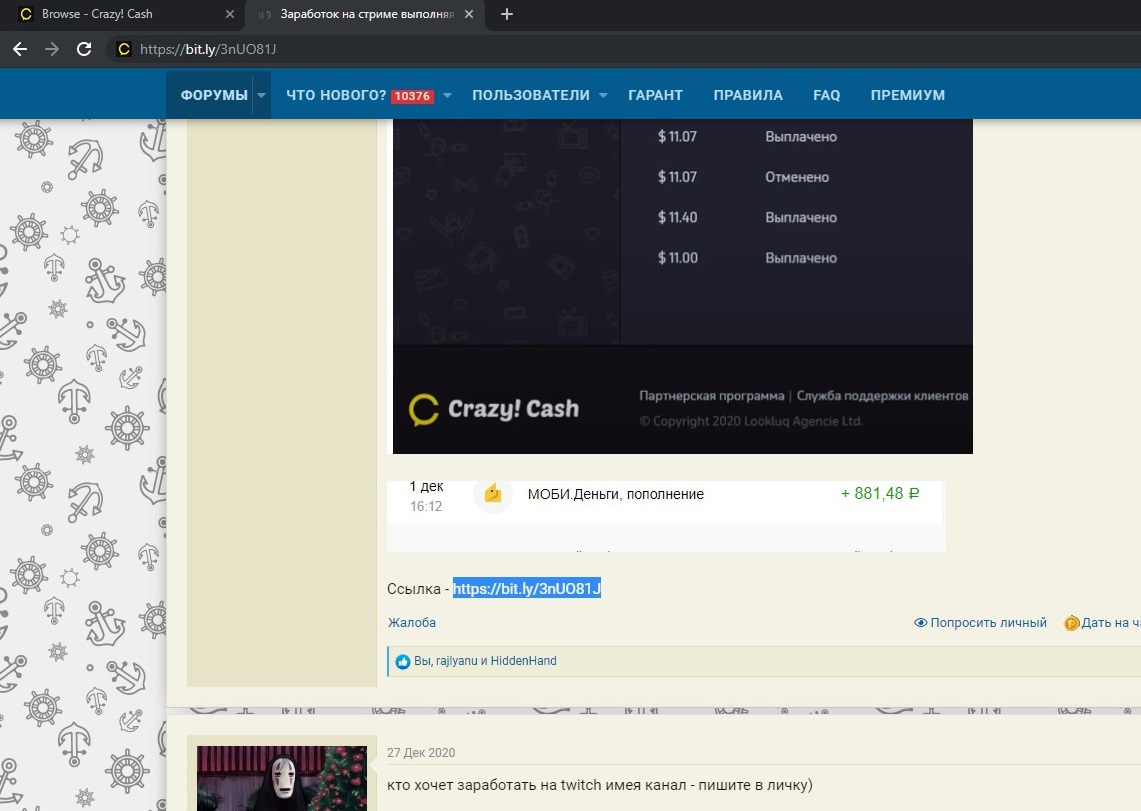
Task: Click the '$ 11.00' payout amount
Action: coord(677,257)
